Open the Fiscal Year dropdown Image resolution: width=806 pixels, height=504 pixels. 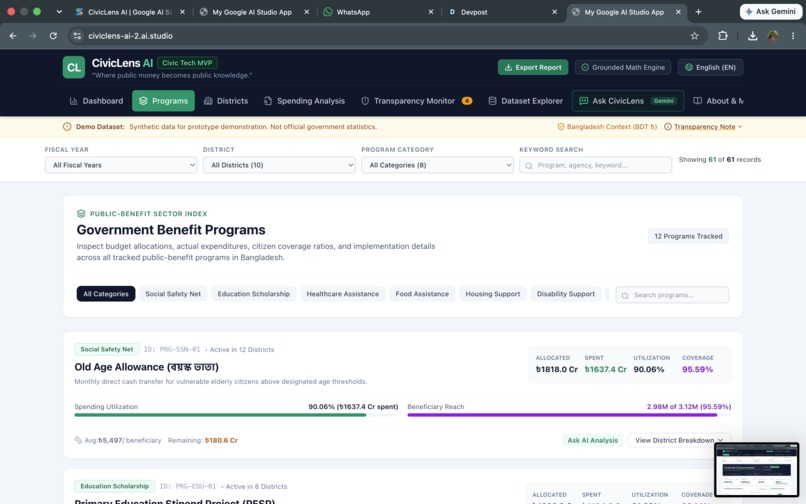click(121, 165)
